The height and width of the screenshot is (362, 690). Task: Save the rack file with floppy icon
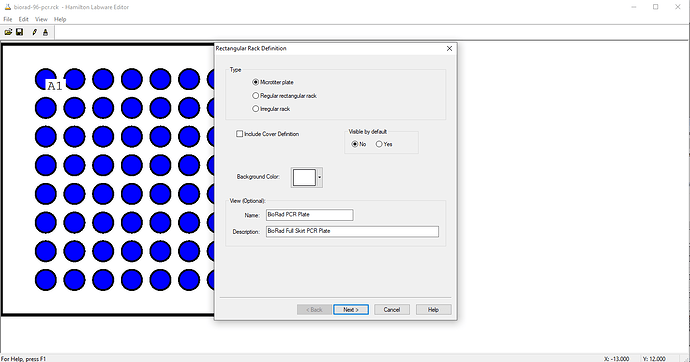coord(19,32)
